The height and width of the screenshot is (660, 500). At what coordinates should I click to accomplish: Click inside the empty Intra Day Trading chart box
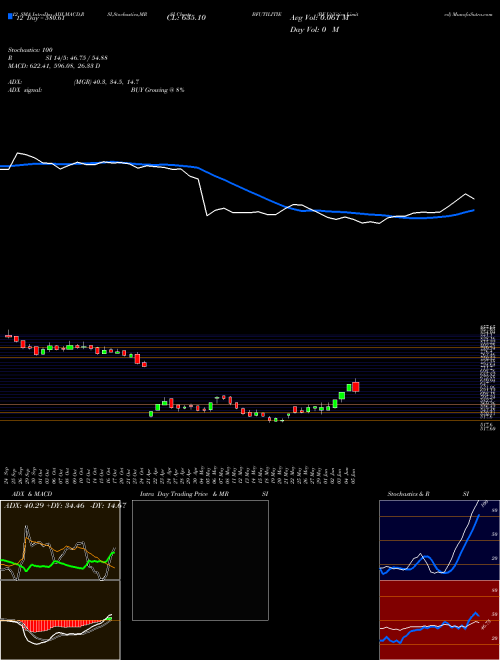[x=200, y=560]
